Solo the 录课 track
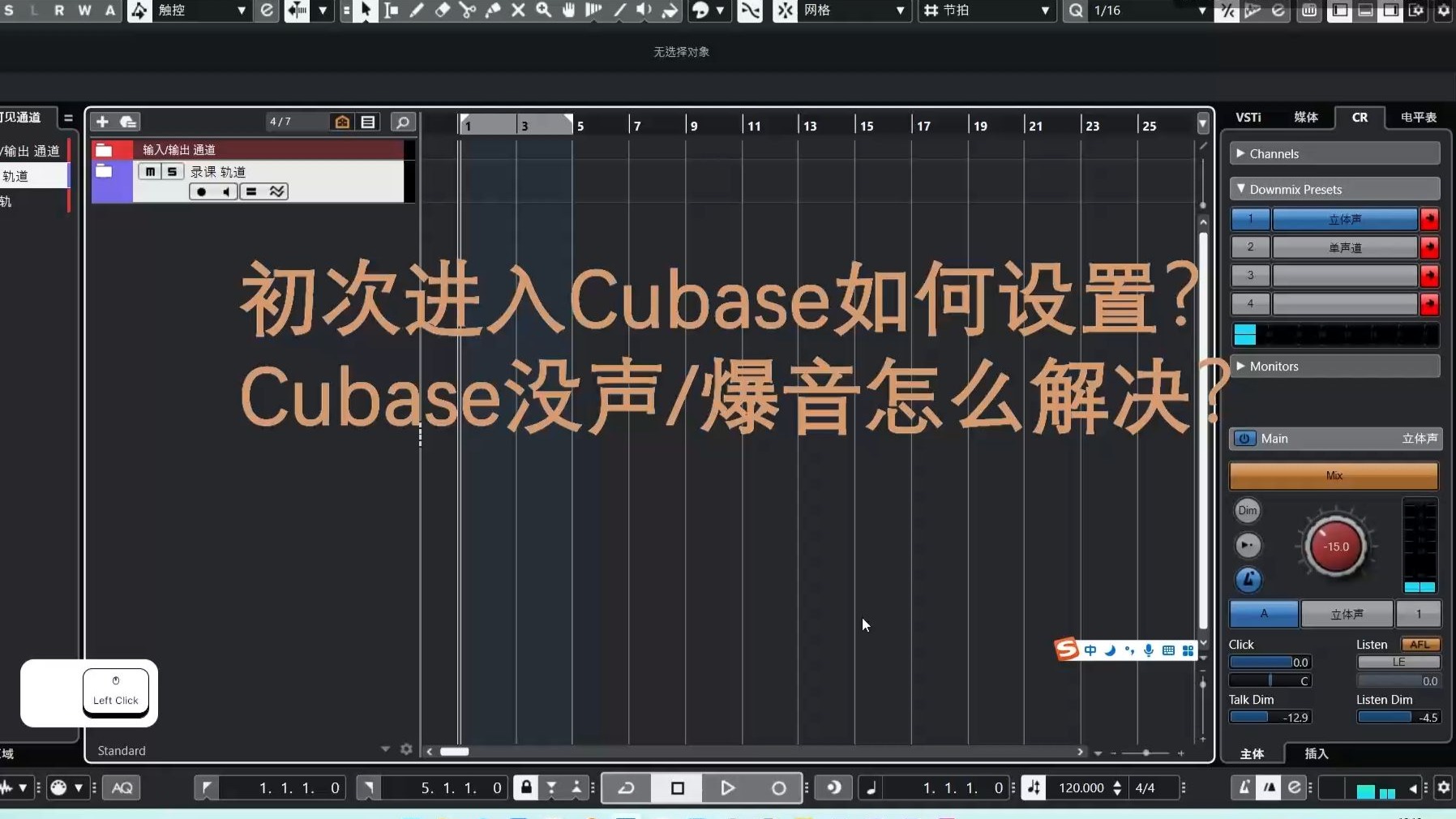The width and height of the screenshot is (1456, 819). click(x=173, y=171)
